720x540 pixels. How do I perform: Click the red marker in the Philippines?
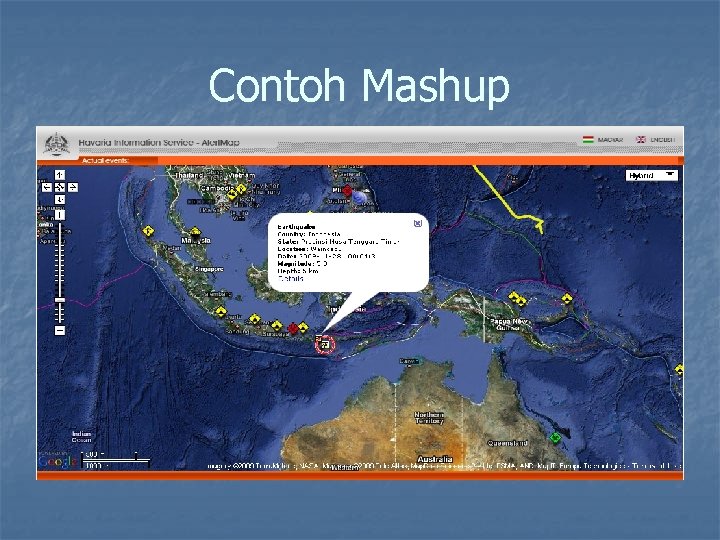coord(347,191)
